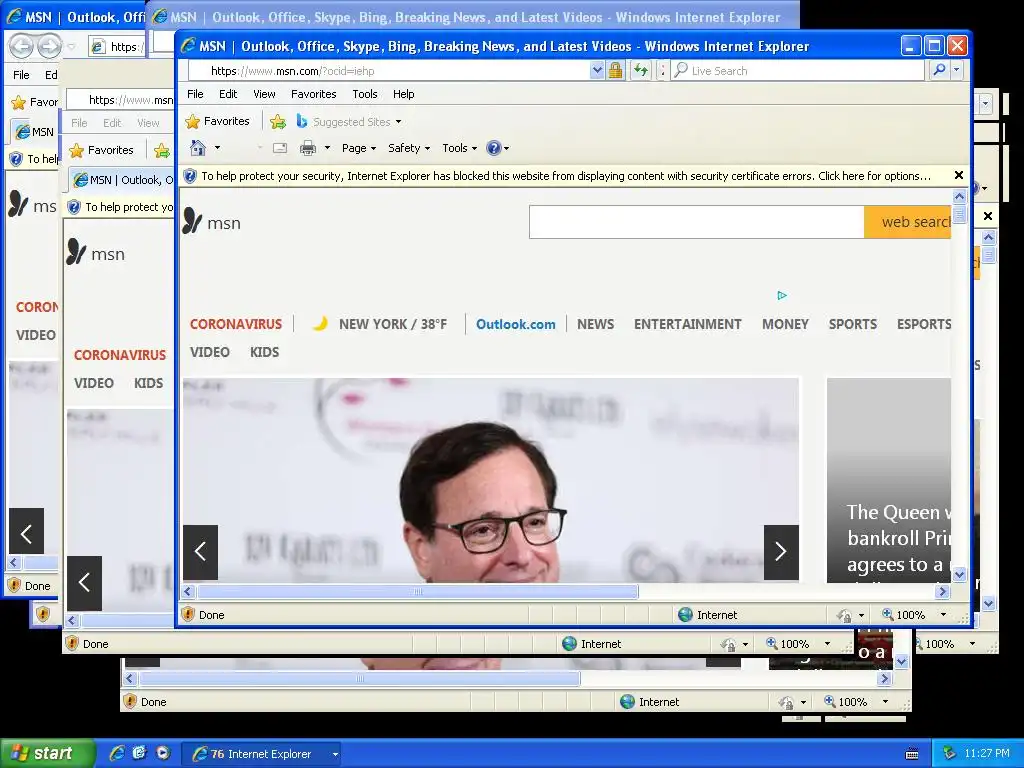This screenshot has width=1024, height=768.
Task: Click the security lock icon in address bar
Action: click(615, 71)
